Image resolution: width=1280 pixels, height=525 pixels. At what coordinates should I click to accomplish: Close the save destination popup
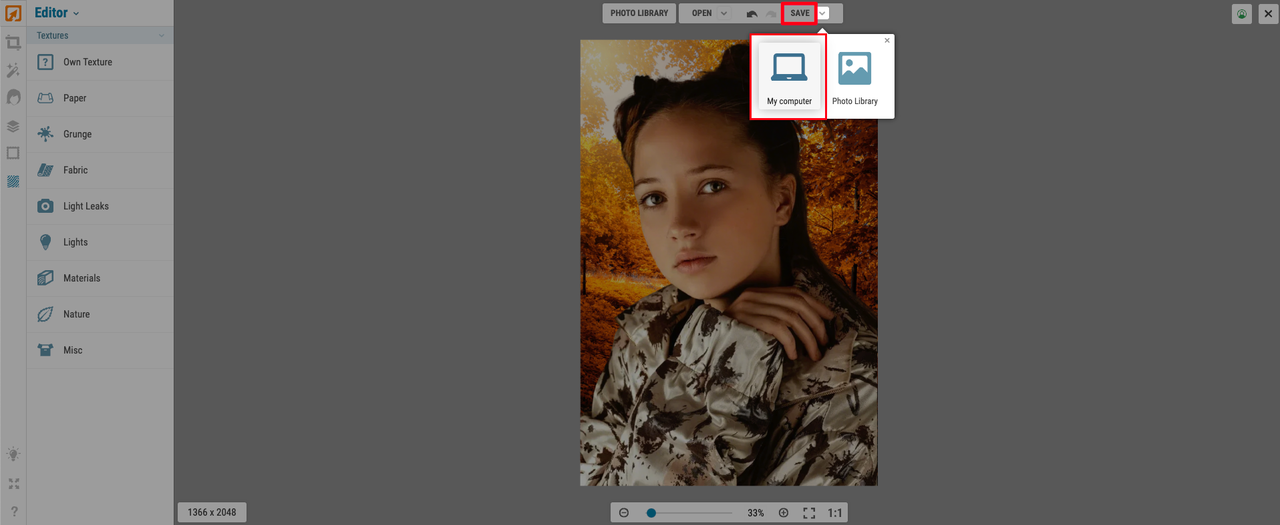click(887, 41)
